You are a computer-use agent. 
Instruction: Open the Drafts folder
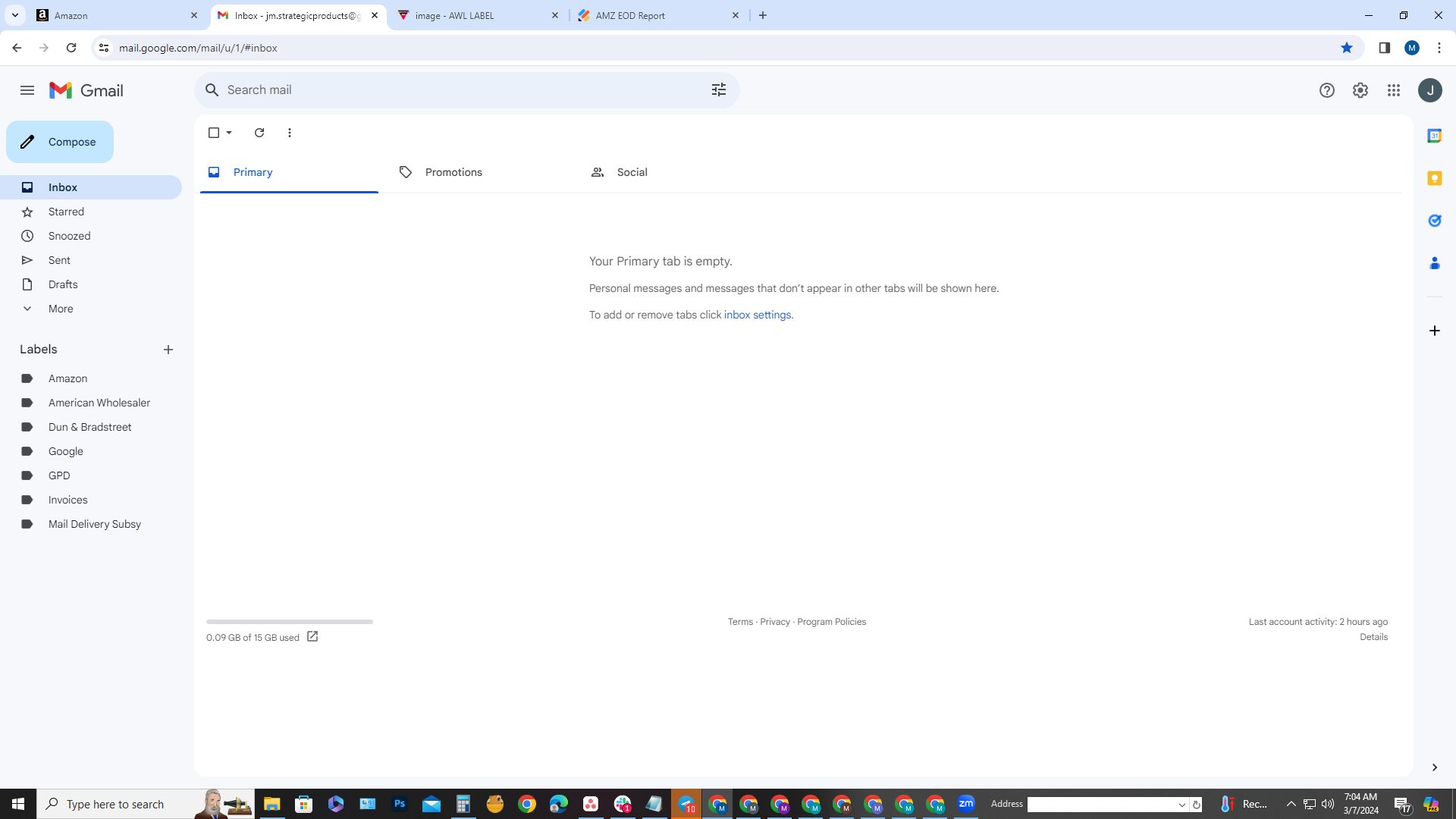point(91,284)
